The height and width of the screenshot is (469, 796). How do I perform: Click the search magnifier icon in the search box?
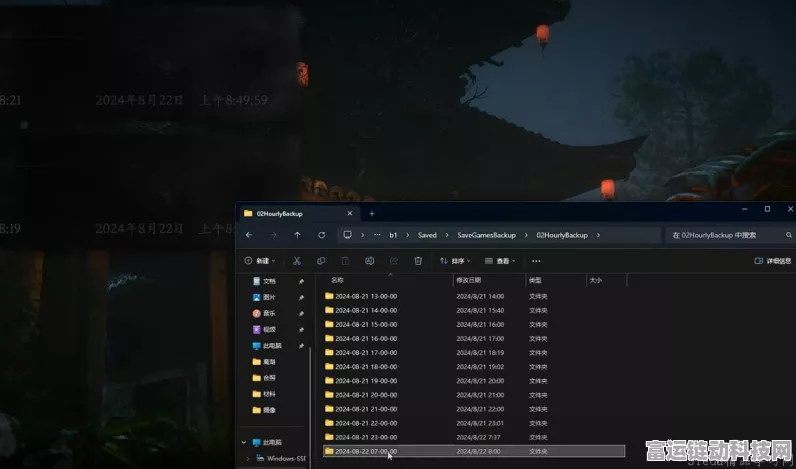pos(789,235)
